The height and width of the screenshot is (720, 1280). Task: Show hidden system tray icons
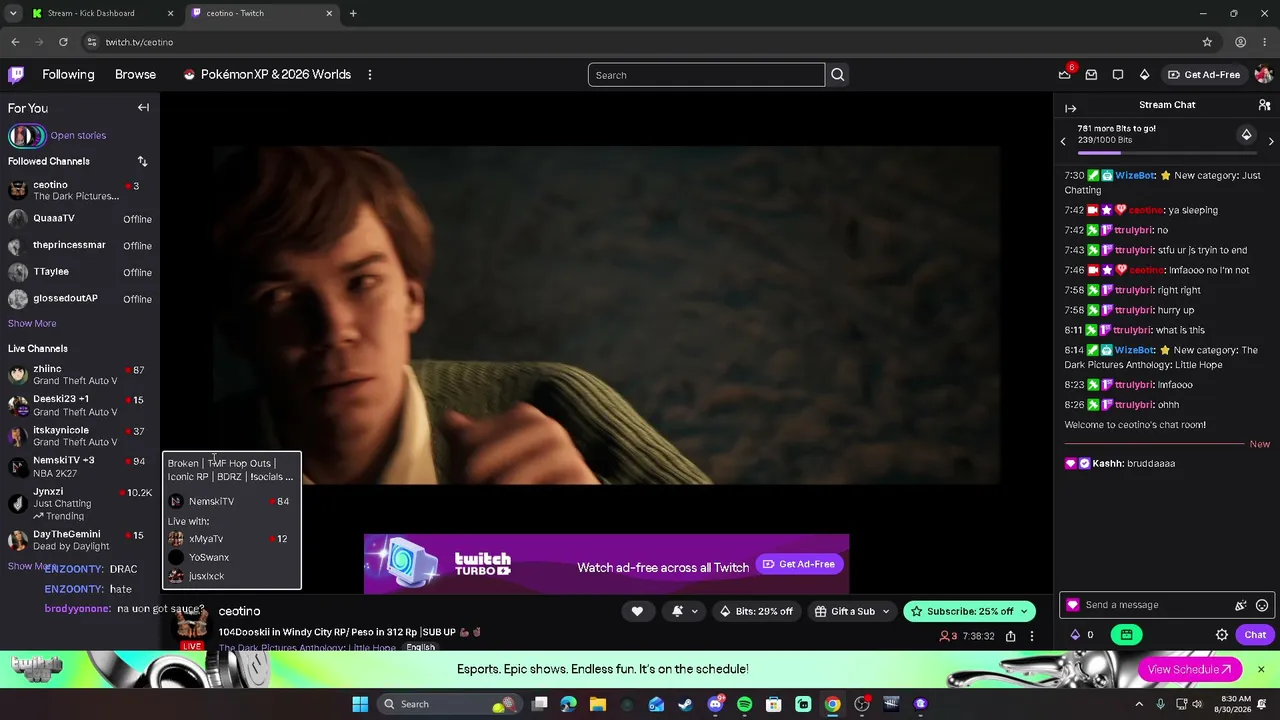click(x=1139, y=704)
